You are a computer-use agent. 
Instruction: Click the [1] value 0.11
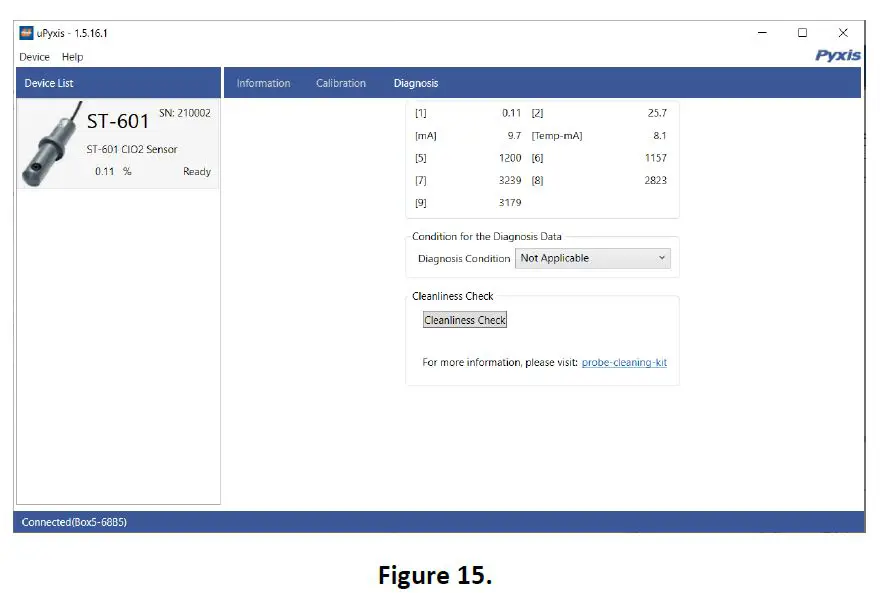click(511, 113)
